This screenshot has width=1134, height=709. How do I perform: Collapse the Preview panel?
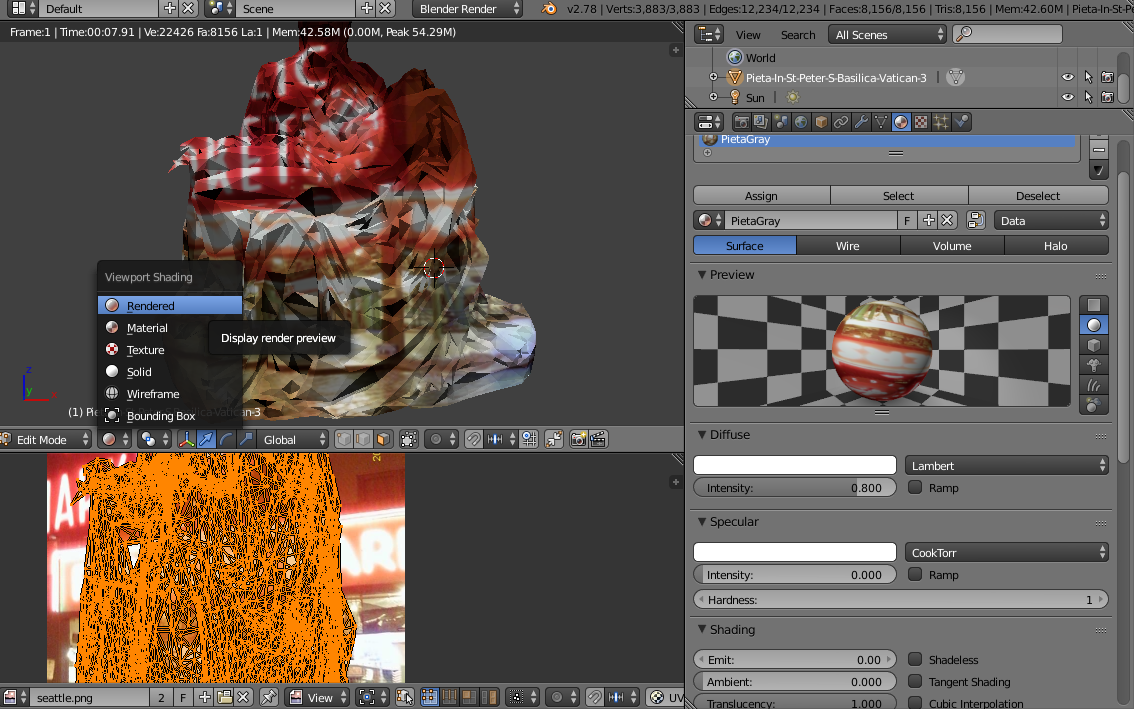(x=702, y=275)
